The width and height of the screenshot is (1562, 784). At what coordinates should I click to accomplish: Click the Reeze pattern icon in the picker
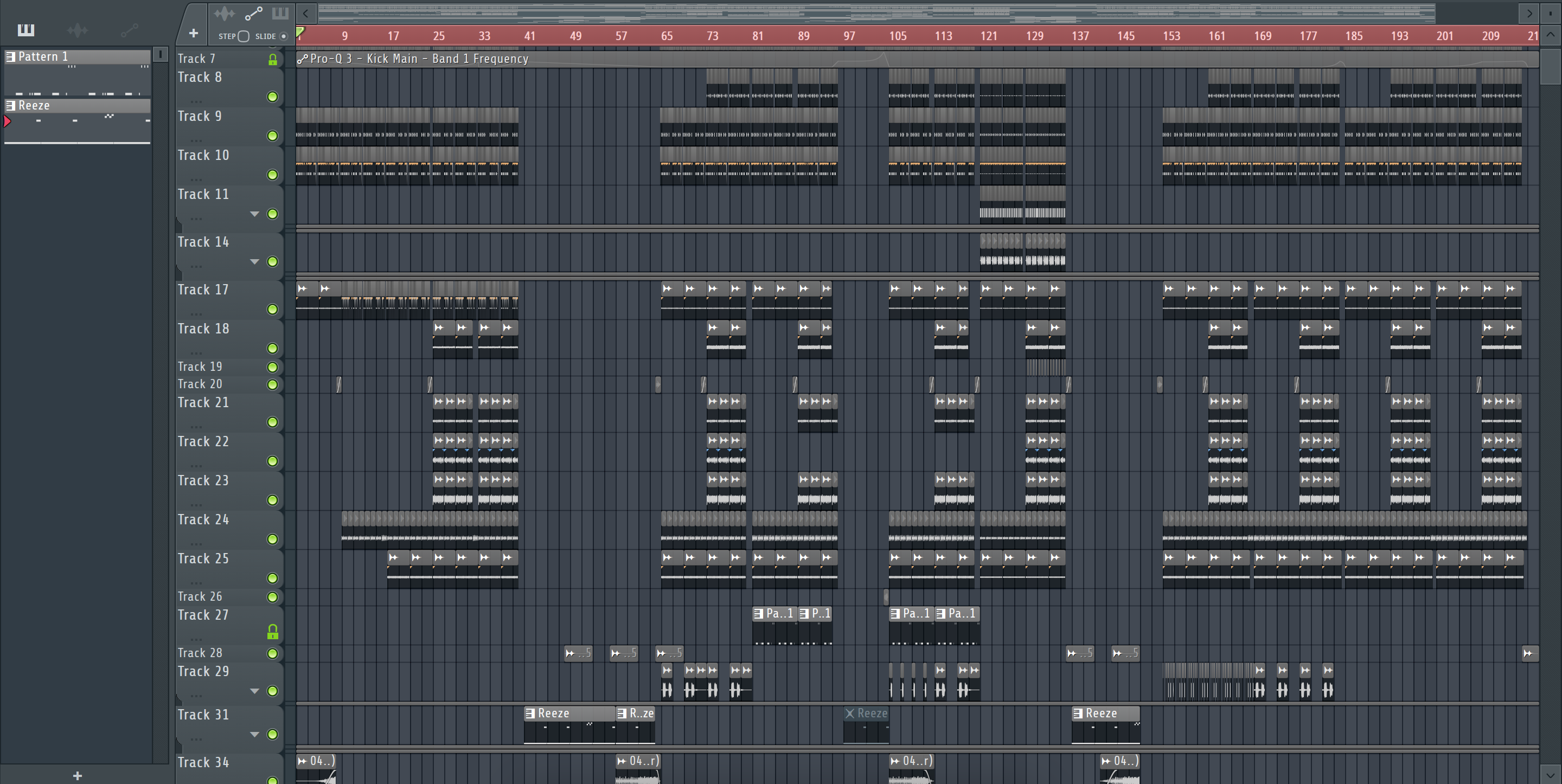10,106
